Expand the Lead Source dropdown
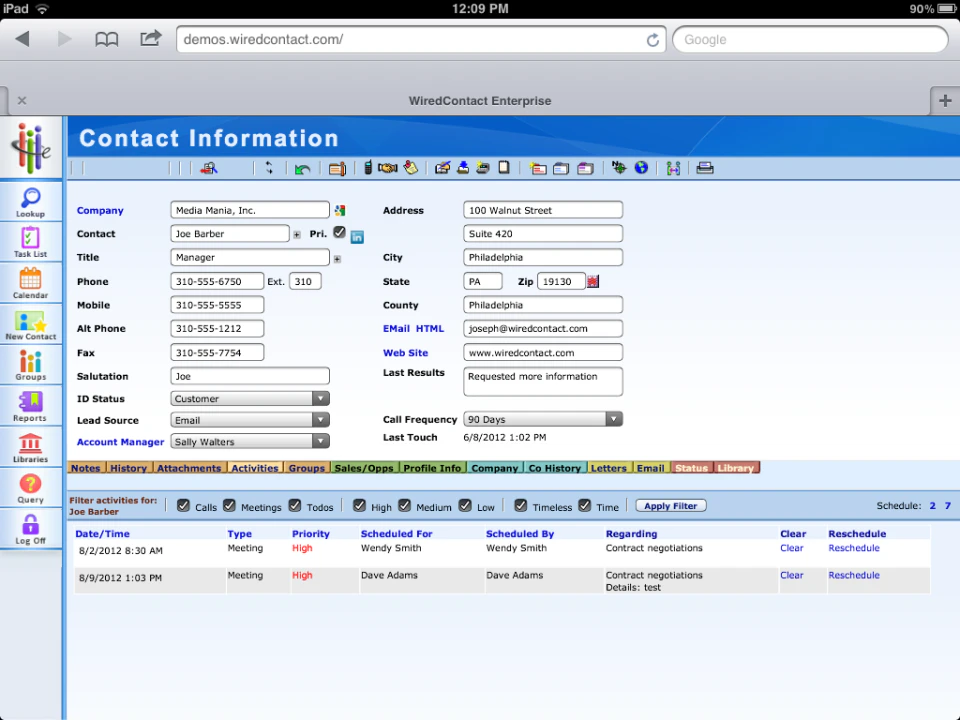 319,420
